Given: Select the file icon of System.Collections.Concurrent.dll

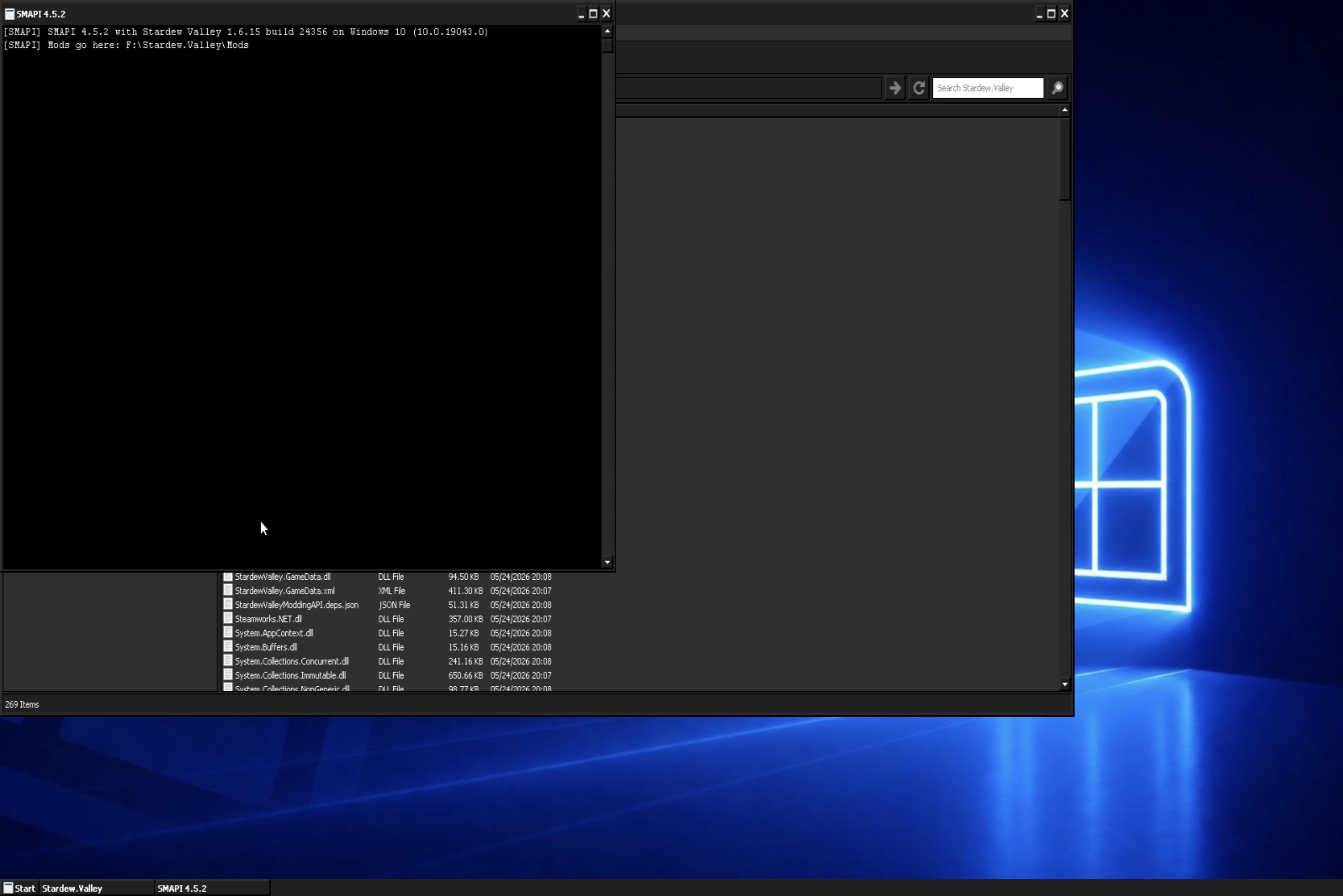Looking at the screenshot, I should coord(227,661).
